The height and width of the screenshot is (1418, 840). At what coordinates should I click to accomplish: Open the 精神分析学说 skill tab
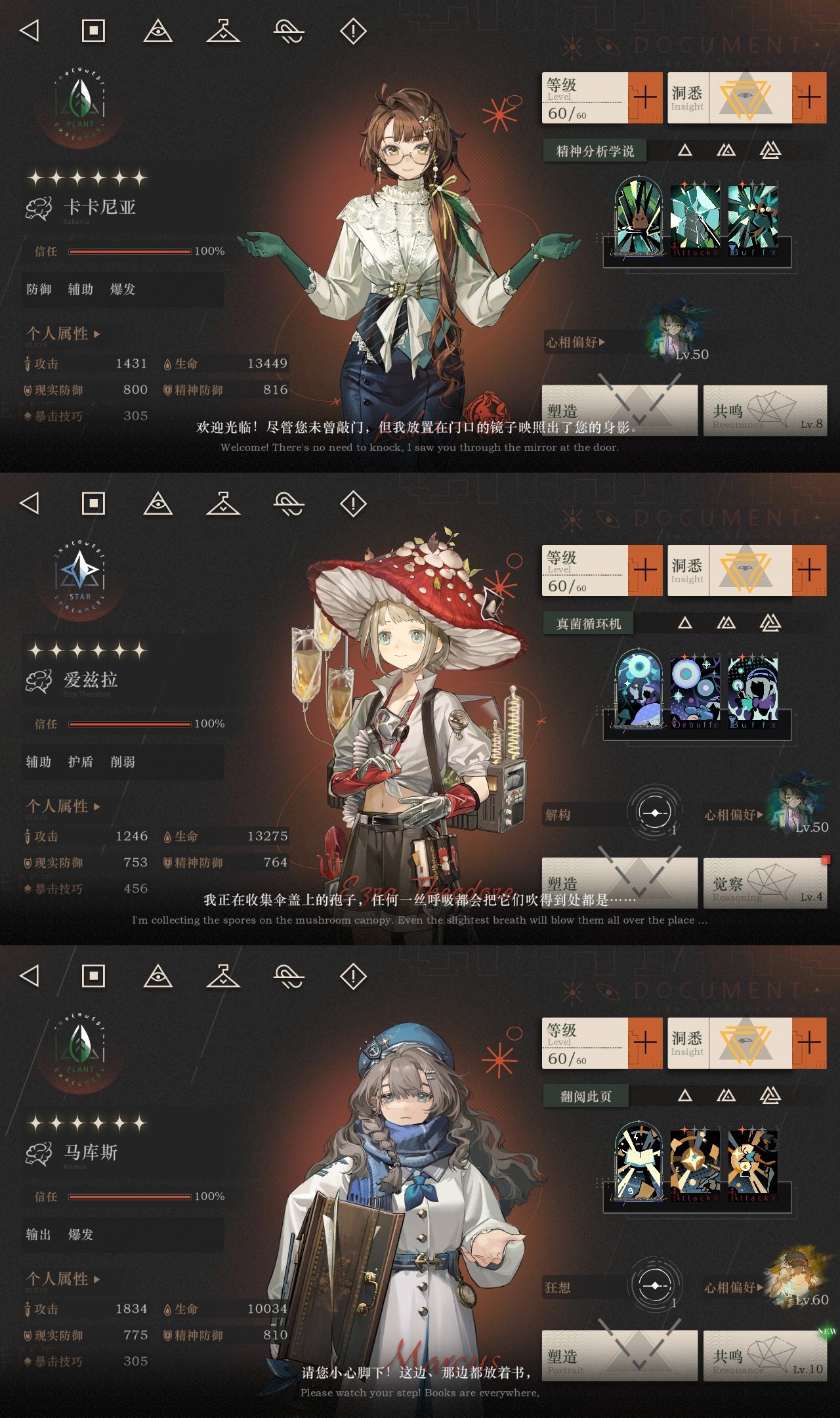[x=595, y=151]
